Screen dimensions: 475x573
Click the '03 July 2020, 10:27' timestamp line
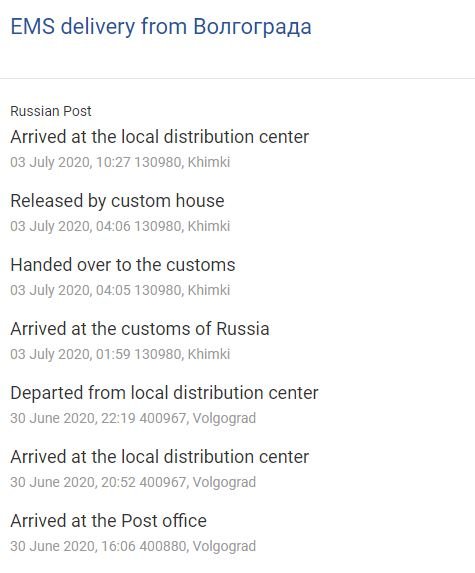coord(120,162)
